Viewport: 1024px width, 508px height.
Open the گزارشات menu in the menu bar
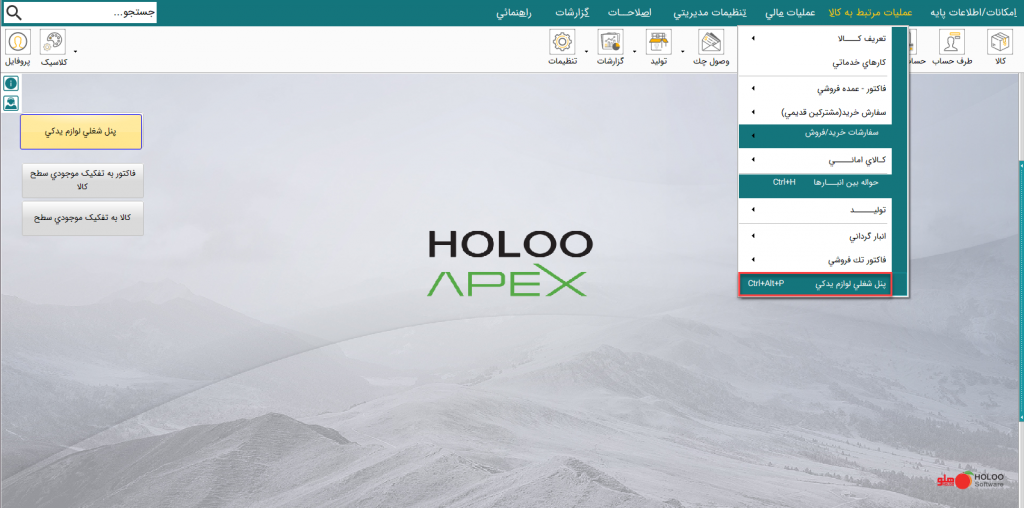(x=573, y=13)
